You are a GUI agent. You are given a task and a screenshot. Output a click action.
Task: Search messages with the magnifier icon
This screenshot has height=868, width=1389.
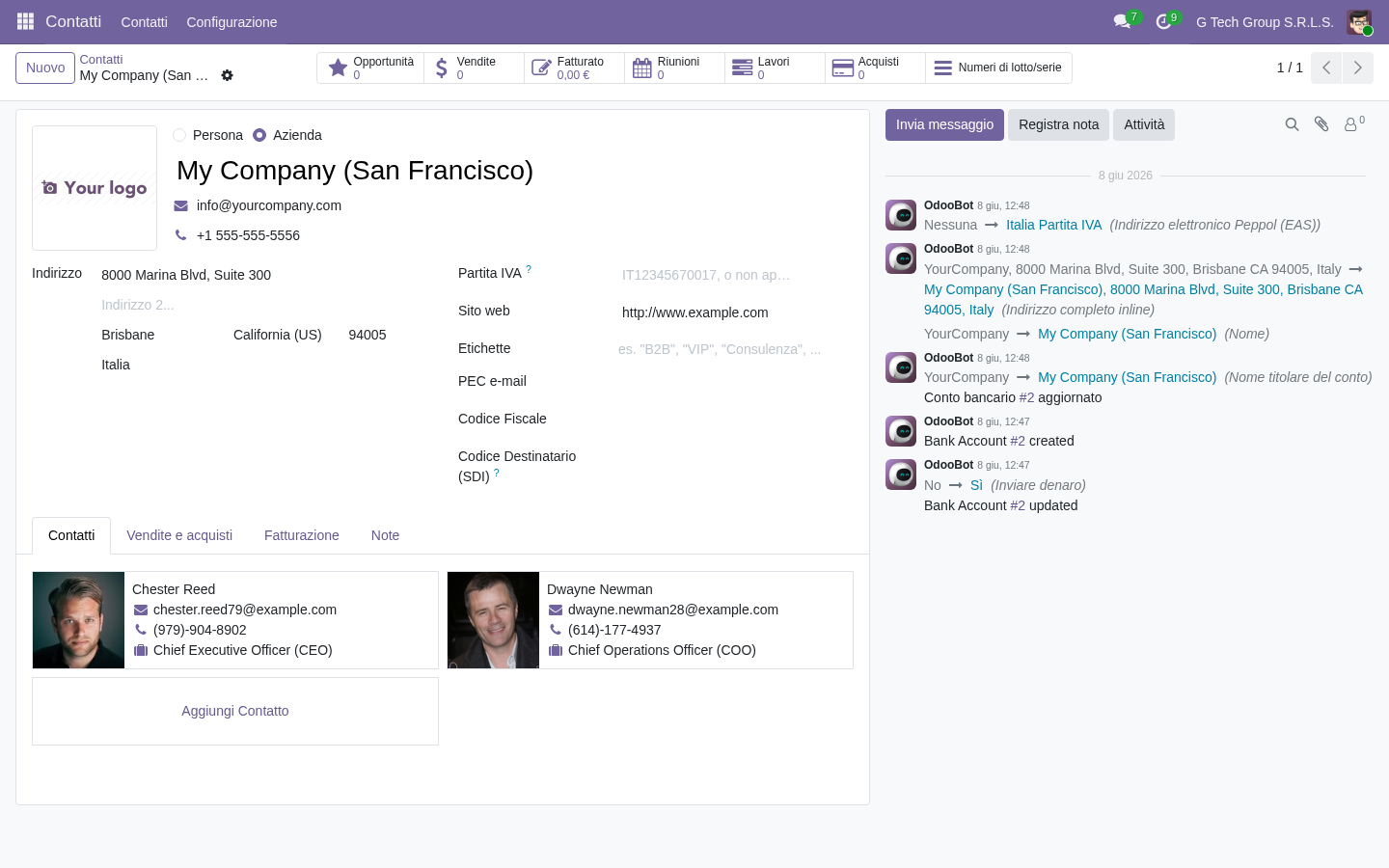(x=1292, y=124)
